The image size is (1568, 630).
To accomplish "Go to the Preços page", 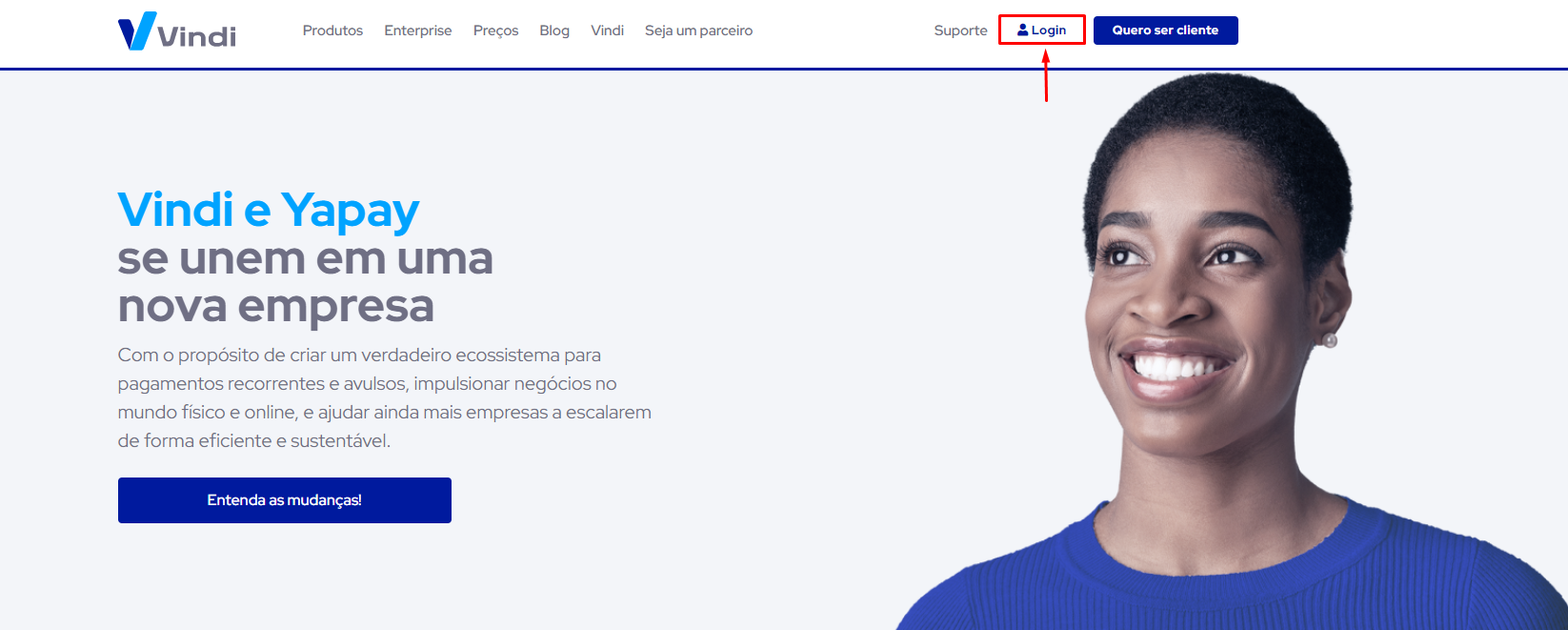I will (495, 30).
